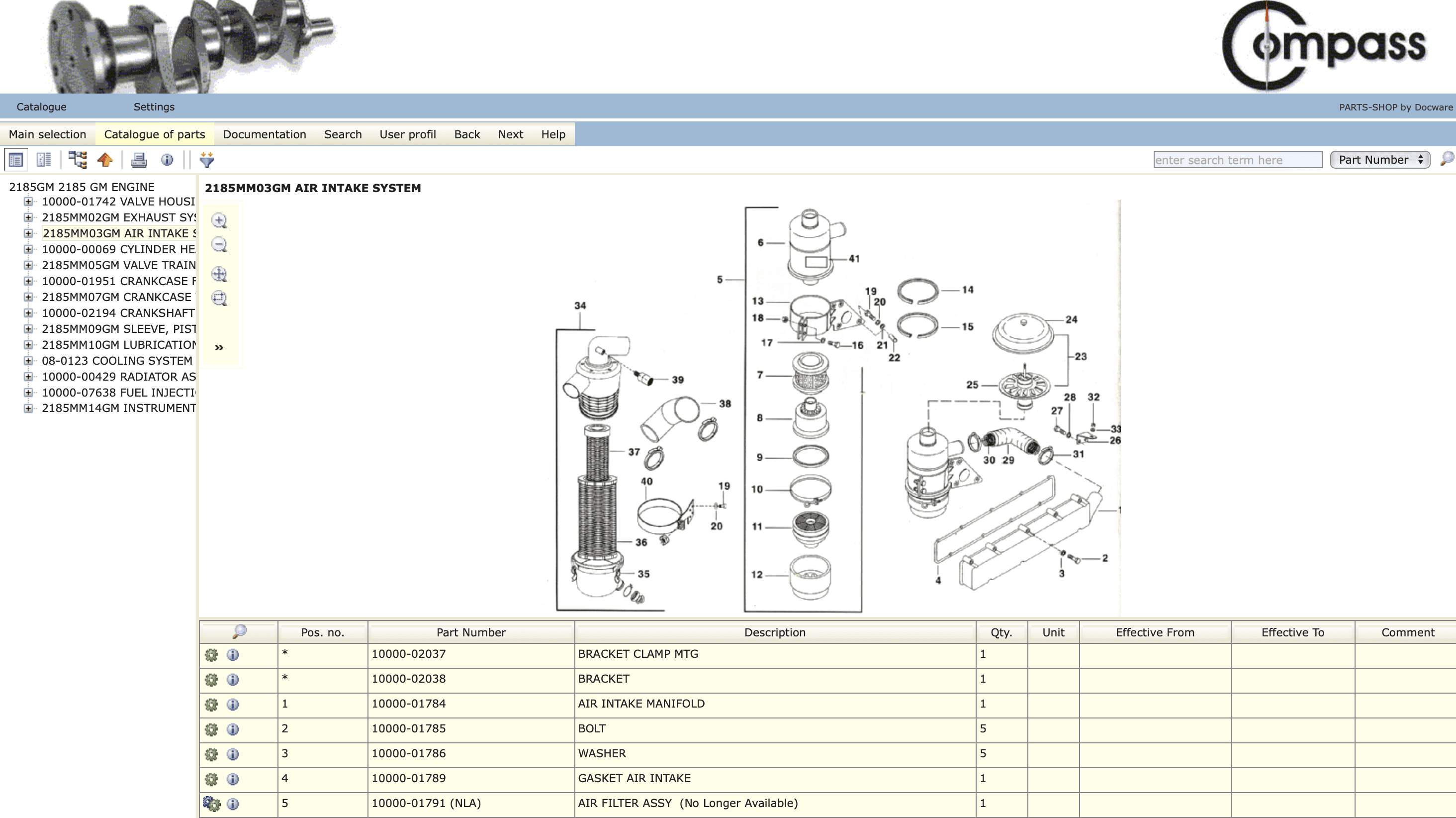
Task: Open the Settings menu
Action: click(x=154, y=107)
